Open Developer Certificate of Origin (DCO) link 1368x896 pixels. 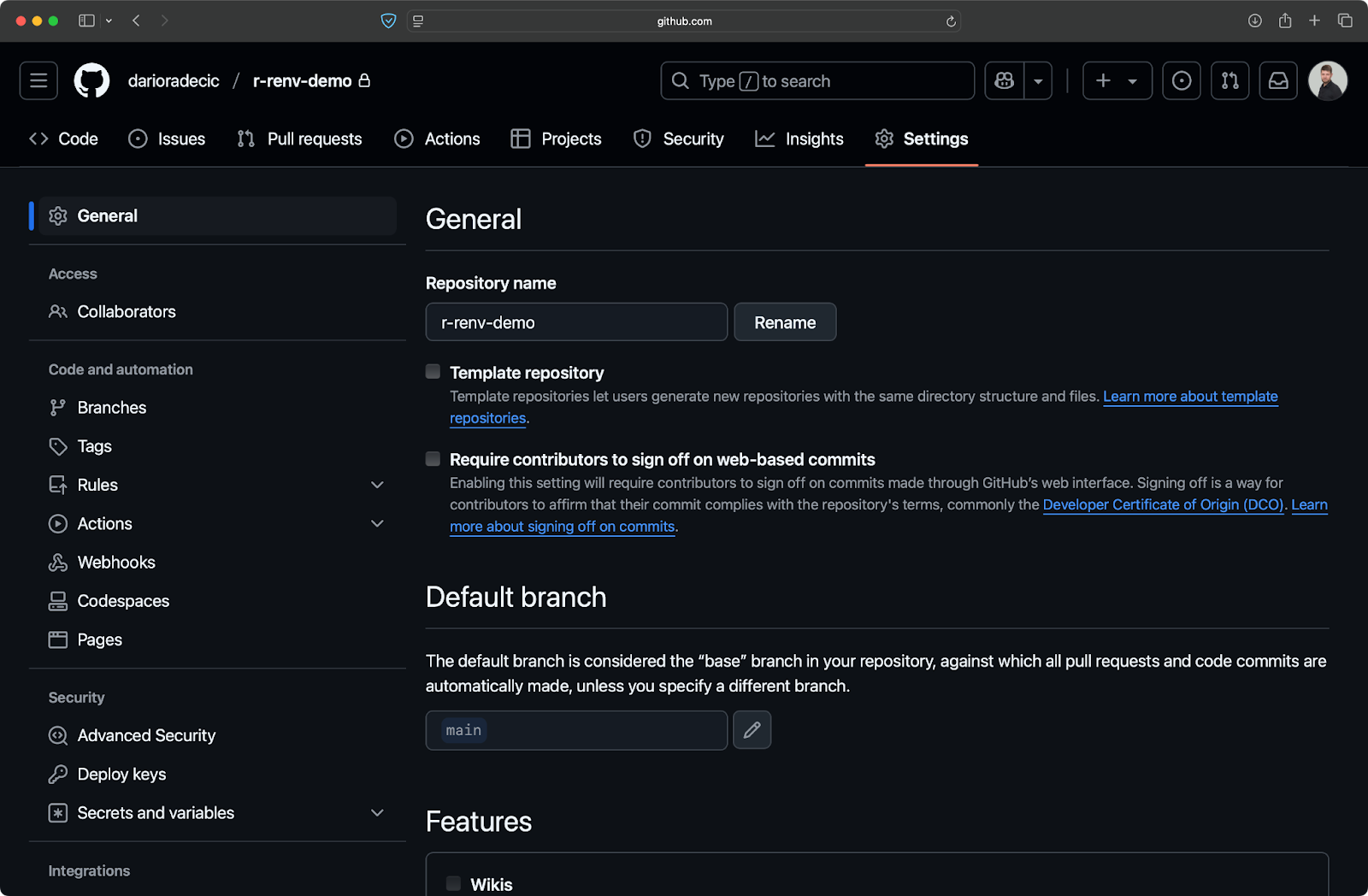coord(1163,504)
